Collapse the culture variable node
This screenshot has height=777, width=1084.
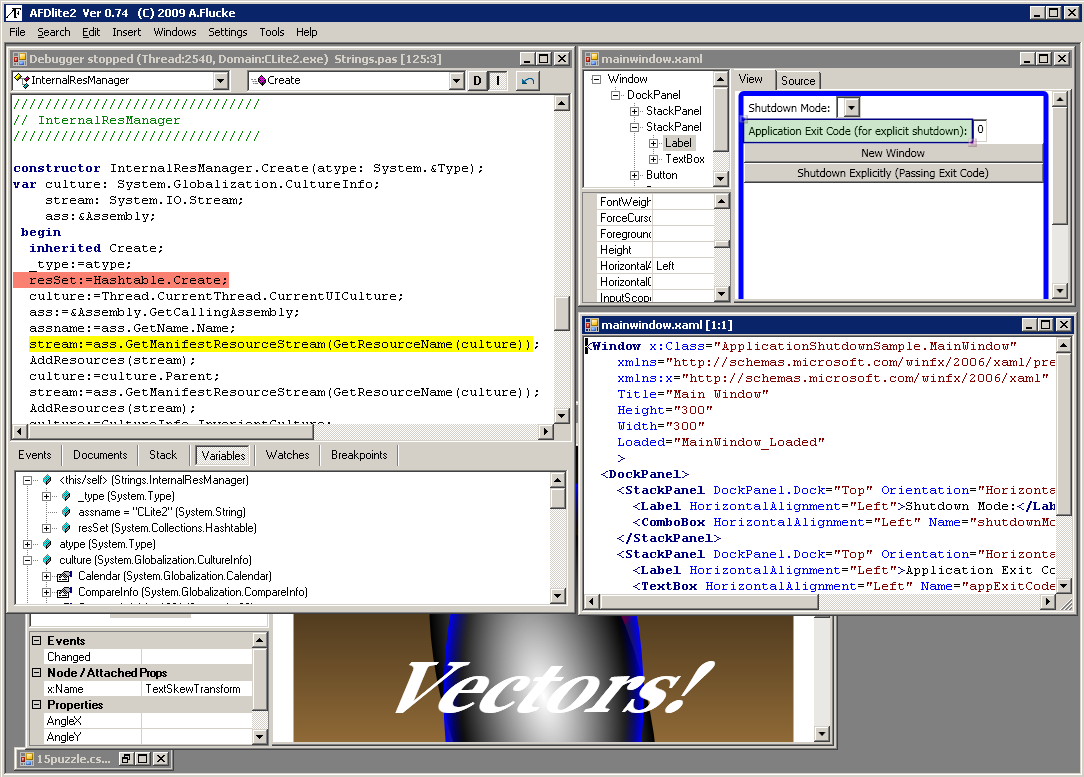(x=28, y=560)
